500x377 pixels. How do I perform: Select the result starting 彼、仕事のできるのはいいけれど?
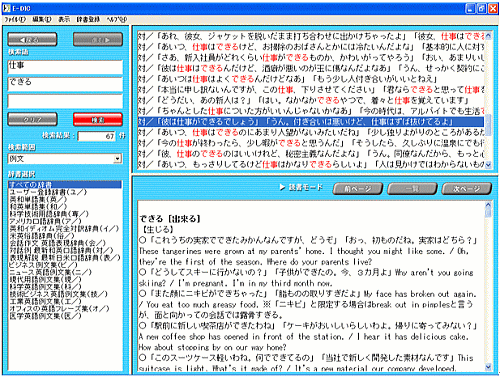[311, 154]
